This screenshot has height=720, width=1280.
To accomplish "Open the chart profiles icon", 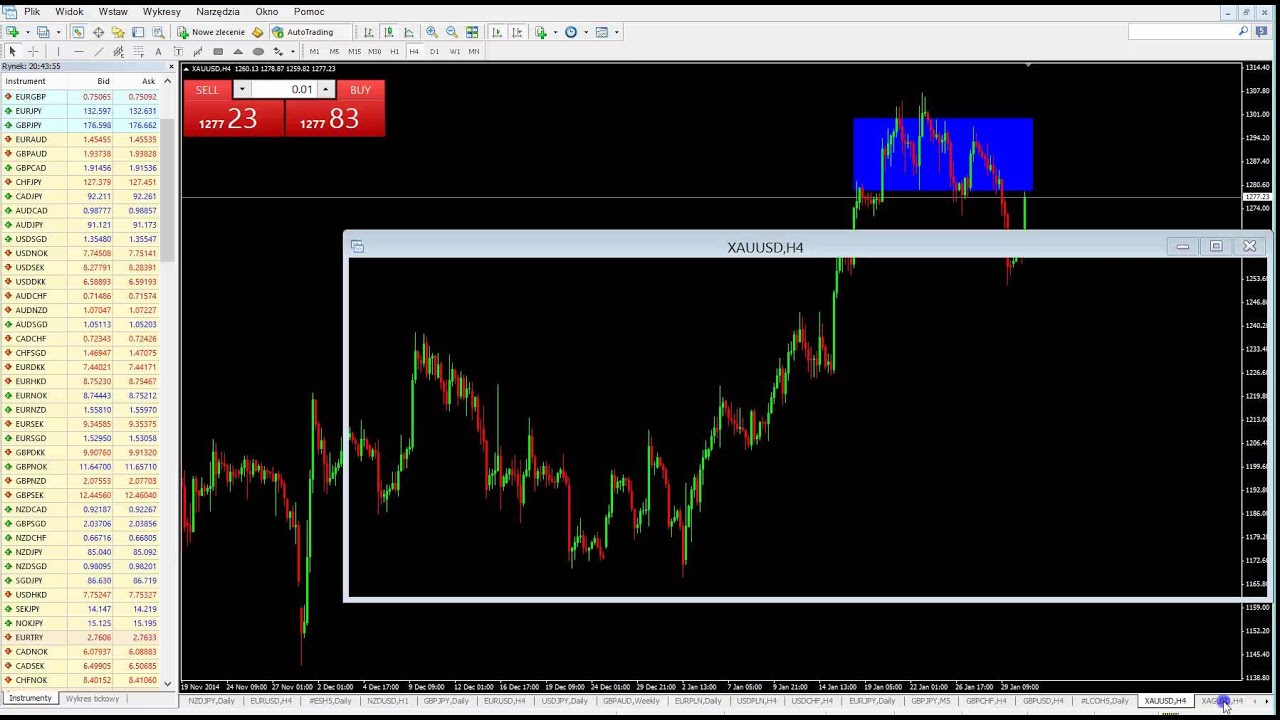I will 43,32.
